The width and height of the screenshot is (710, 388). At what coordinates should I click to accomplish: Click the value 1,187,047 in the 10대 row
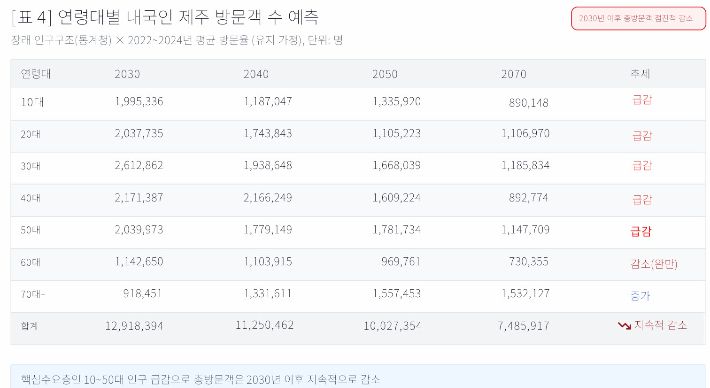click(x=268, y=101)
